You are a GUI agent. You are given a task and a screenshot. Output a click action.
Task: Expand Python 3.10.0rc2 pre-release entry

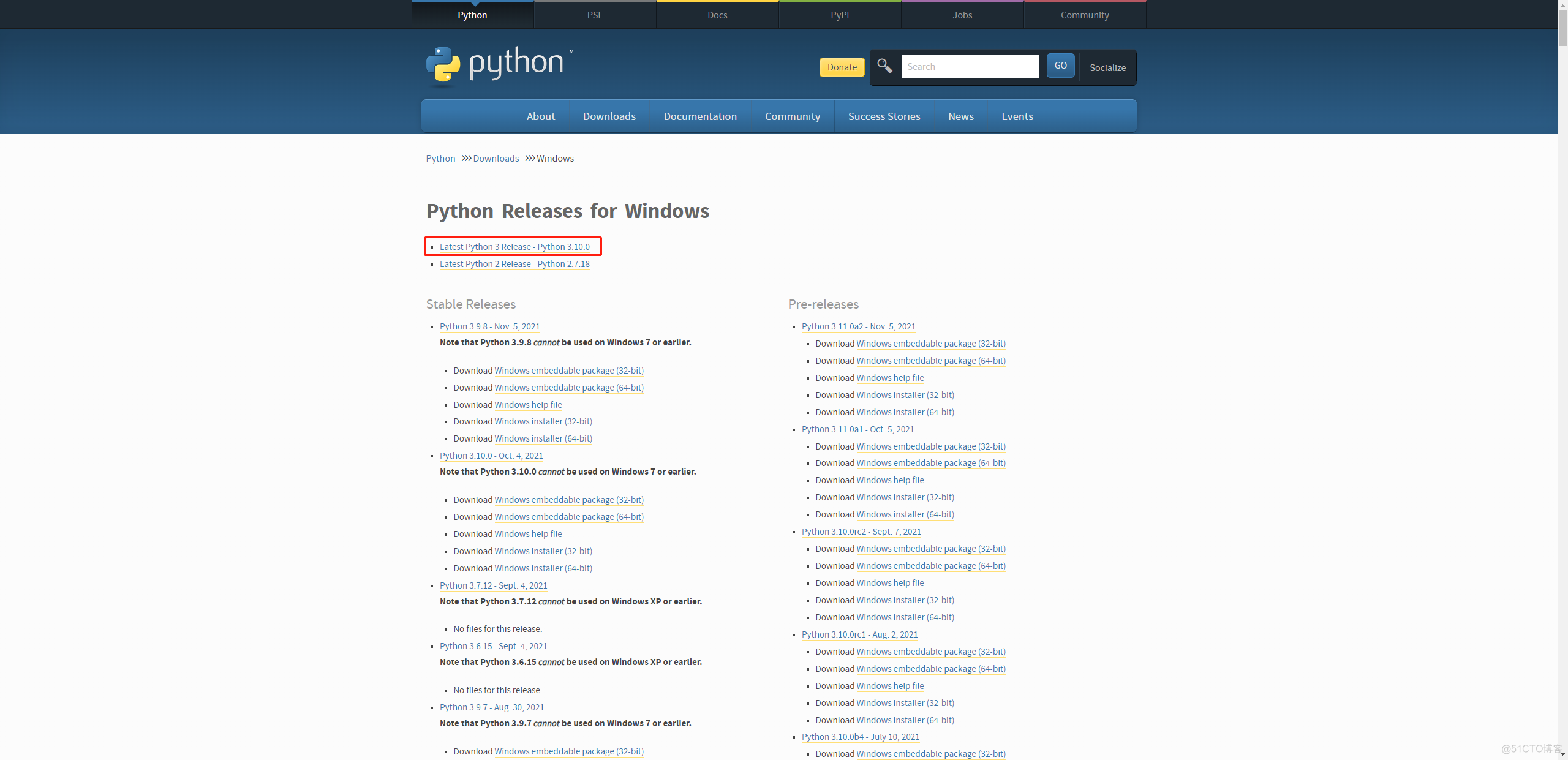pos(860,531)
